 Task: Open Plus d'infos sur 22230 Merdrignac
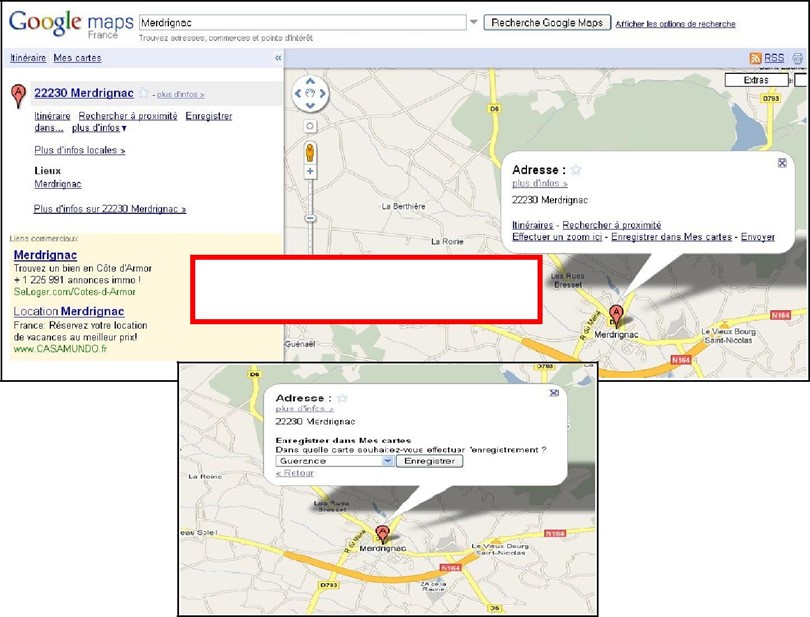(110, 209)
